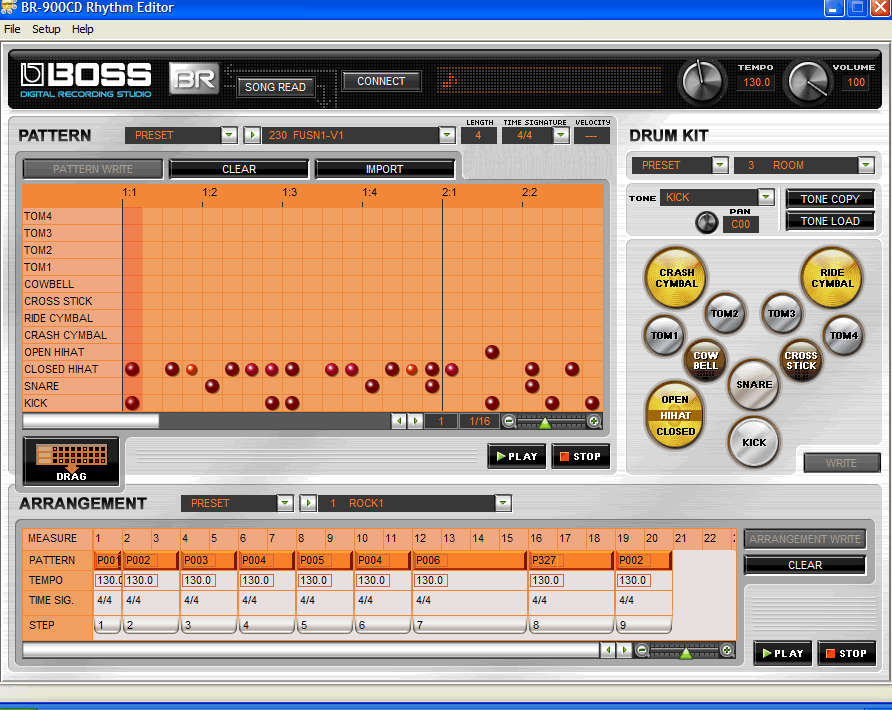Toggle Snare note just after 1:2
This screenshot has width=892, height=710.
click(212, 386)
